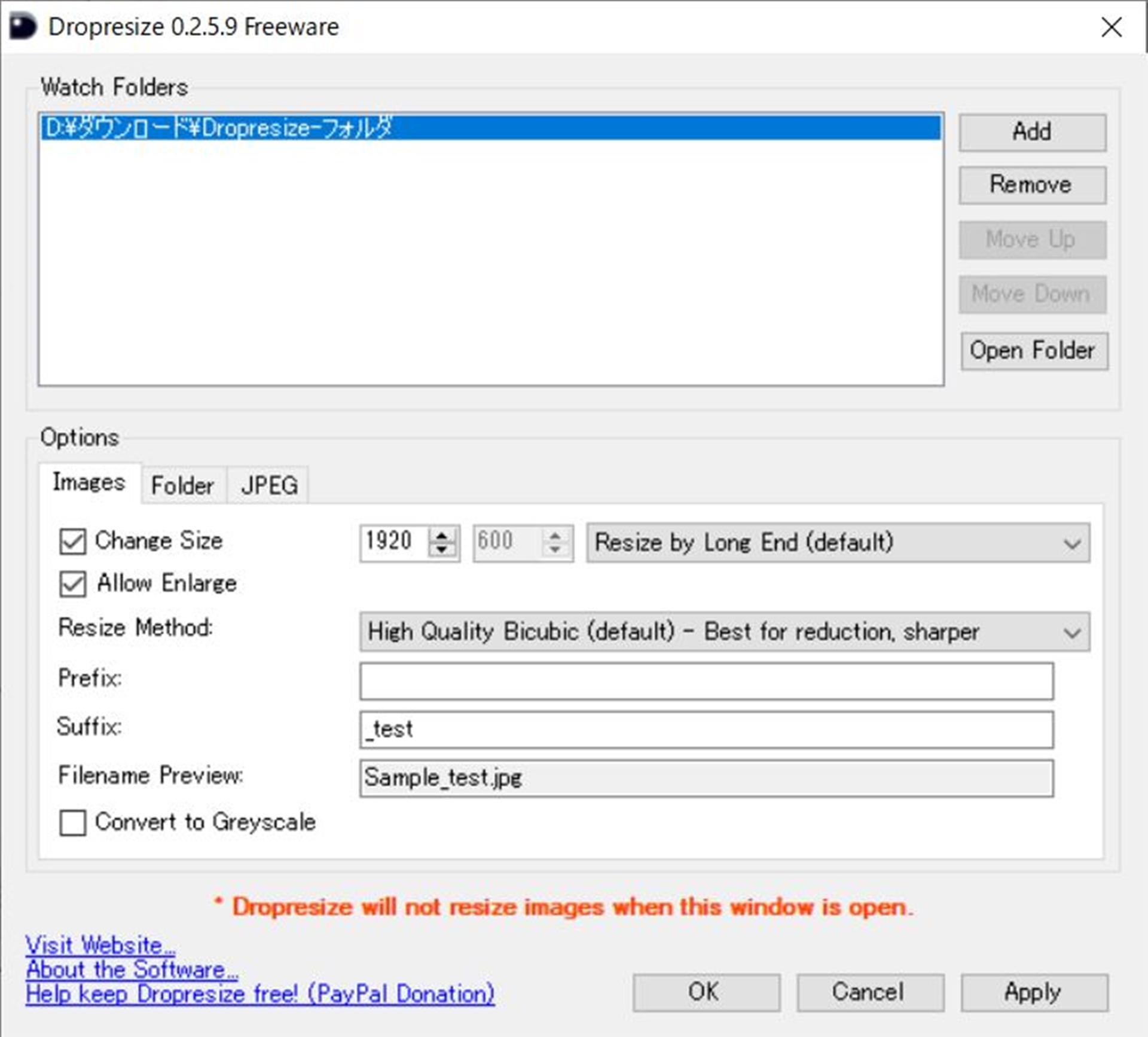
Task: Toggle the Allow Enlarge checkbox
Action: 73,584
